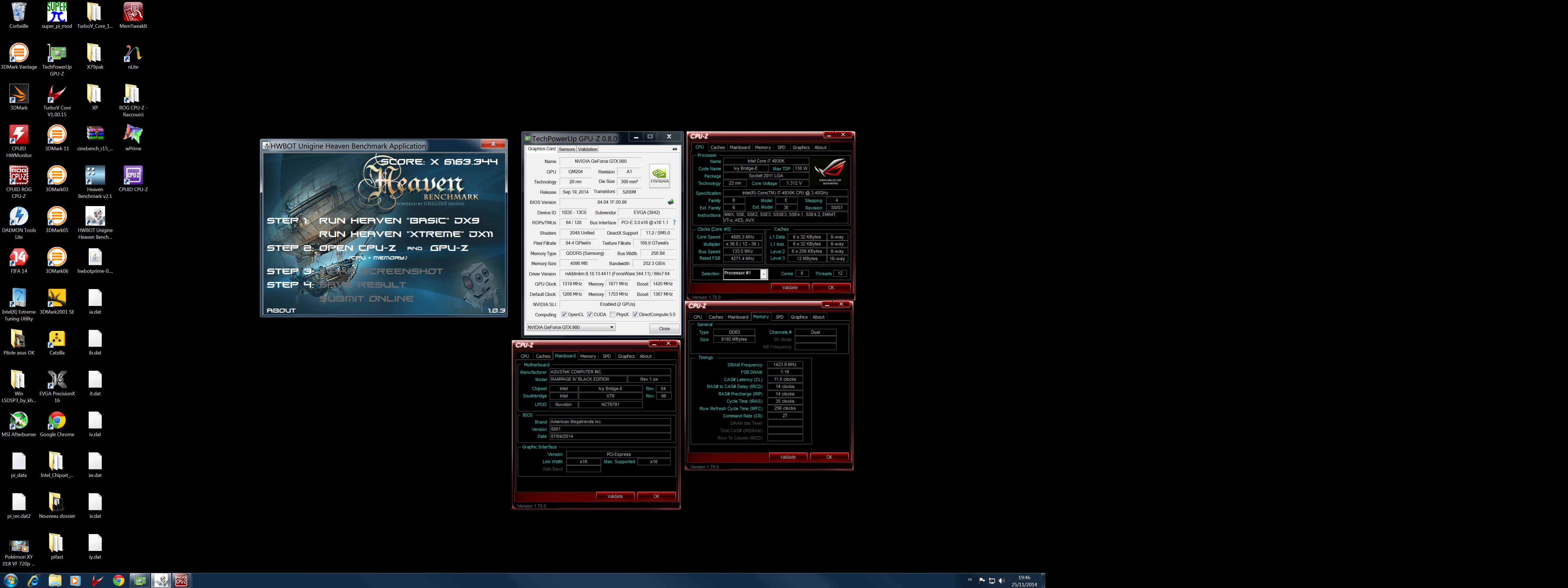Toggle PhysX checkbox in GPU-Z
Screen dimensions: 1568x588
pos(612,315)
